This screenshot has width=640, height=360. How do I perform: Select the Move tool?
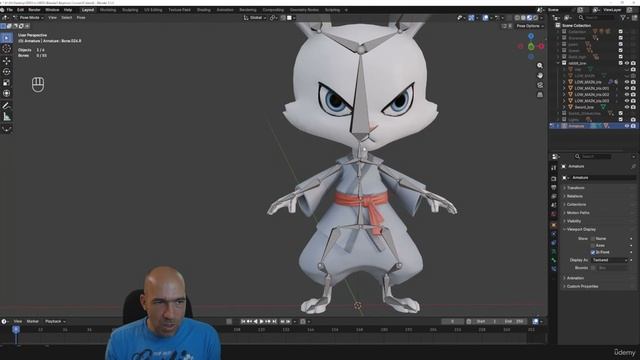[x=7, y=61]
